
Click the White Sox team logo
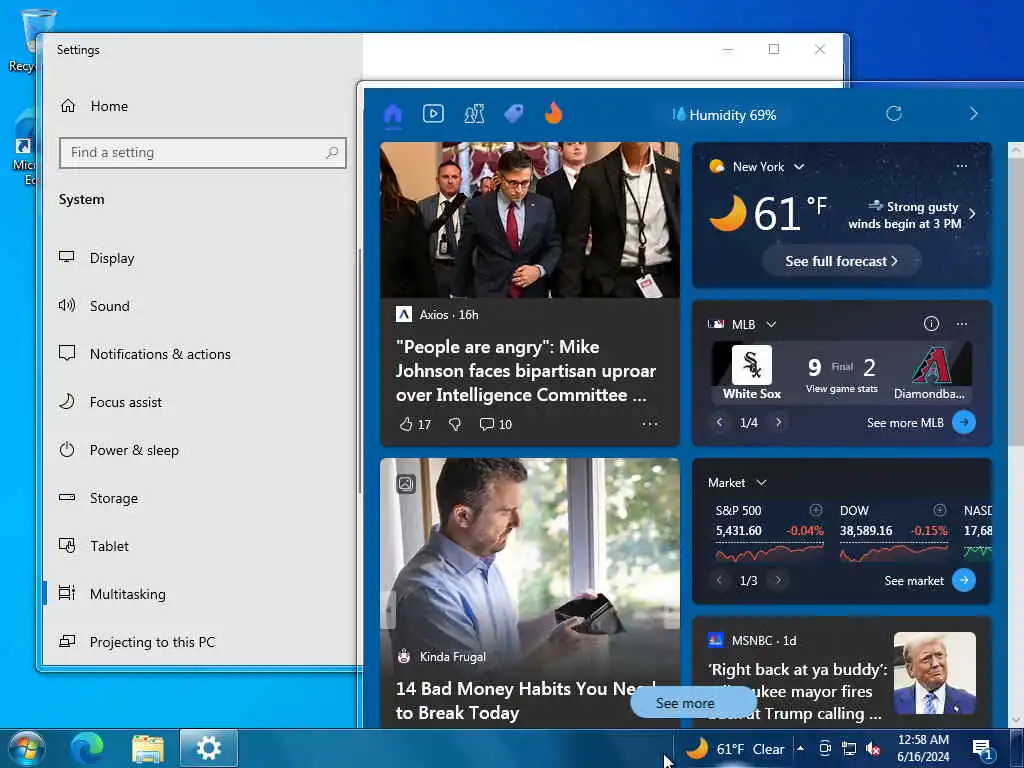(x=752, y=364)
